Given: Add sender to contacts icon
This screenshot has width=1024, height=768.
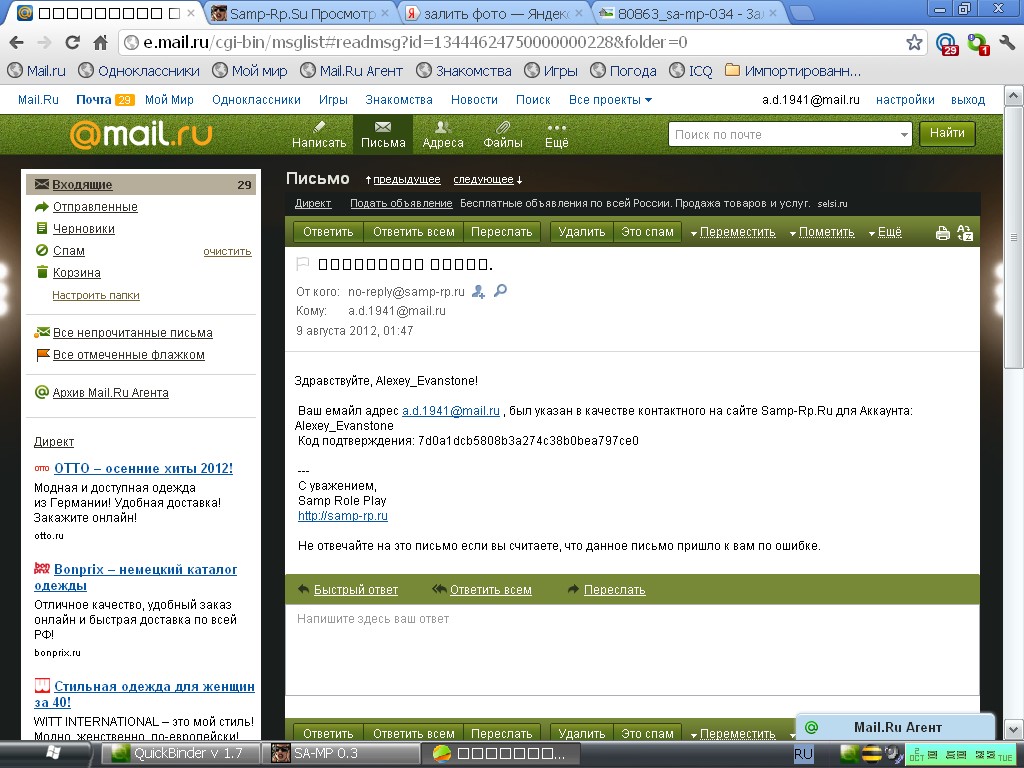Looking at the screenshot, I should click(x=479, y=291).
